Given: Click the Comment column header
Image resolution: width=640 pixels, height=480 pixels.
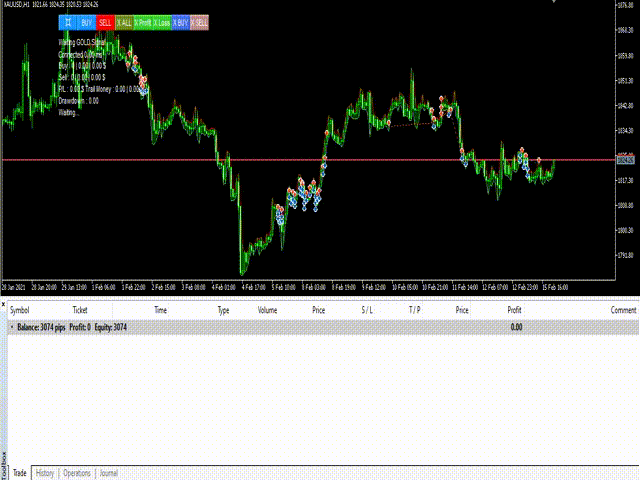Looking at the screenshot, I should click(623, 310).
